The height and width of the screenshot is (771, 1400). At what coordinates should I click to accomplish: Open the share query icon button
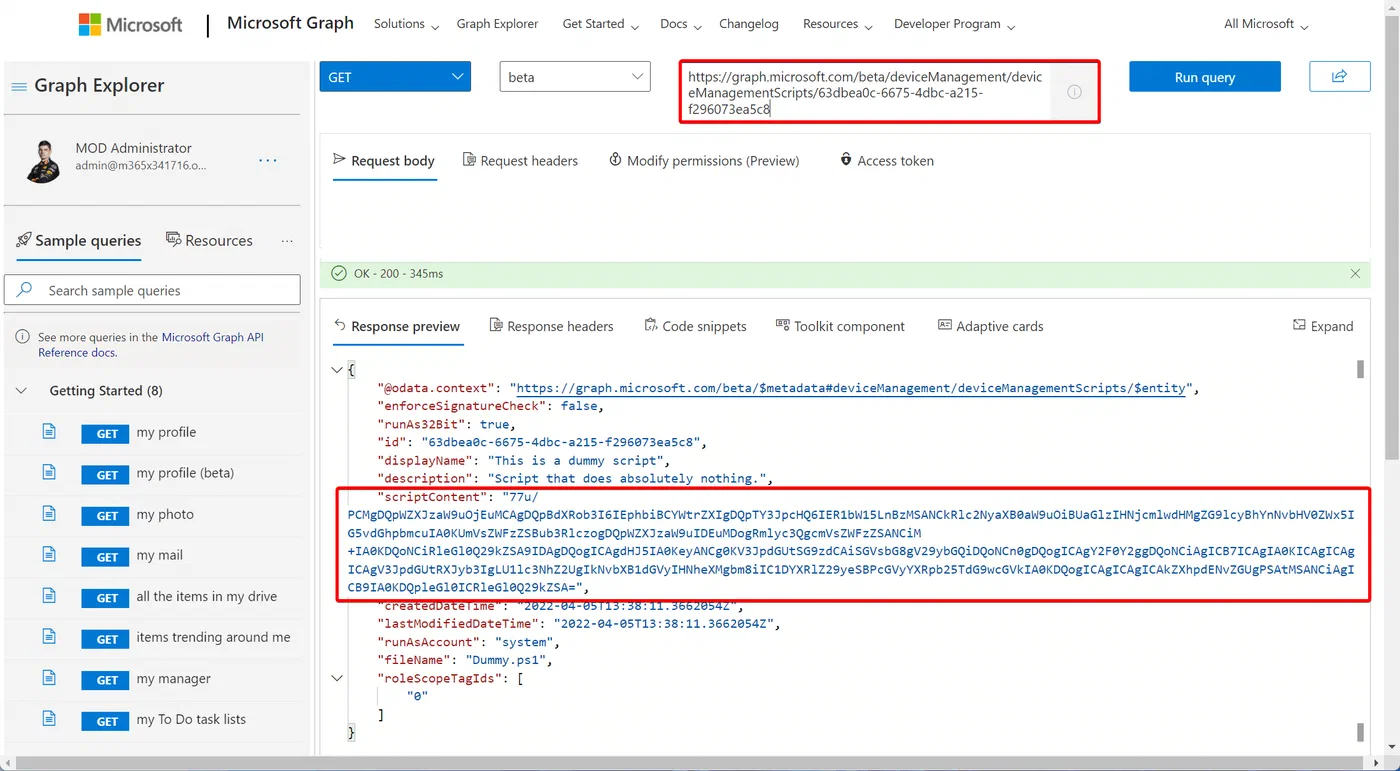(x=1339, y=76)
